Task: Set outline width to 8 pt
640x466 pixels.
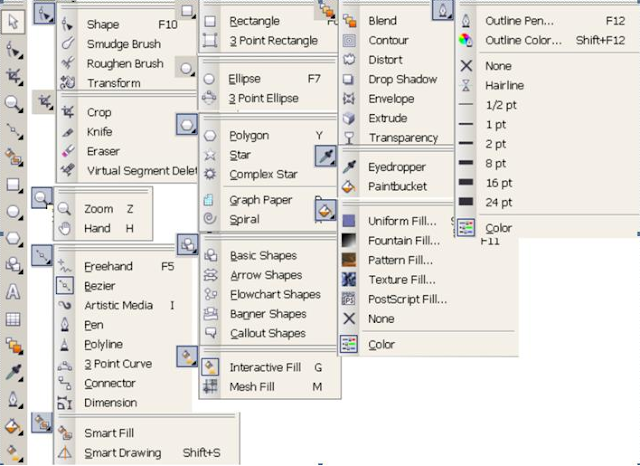Action: (x=496, y=164)
